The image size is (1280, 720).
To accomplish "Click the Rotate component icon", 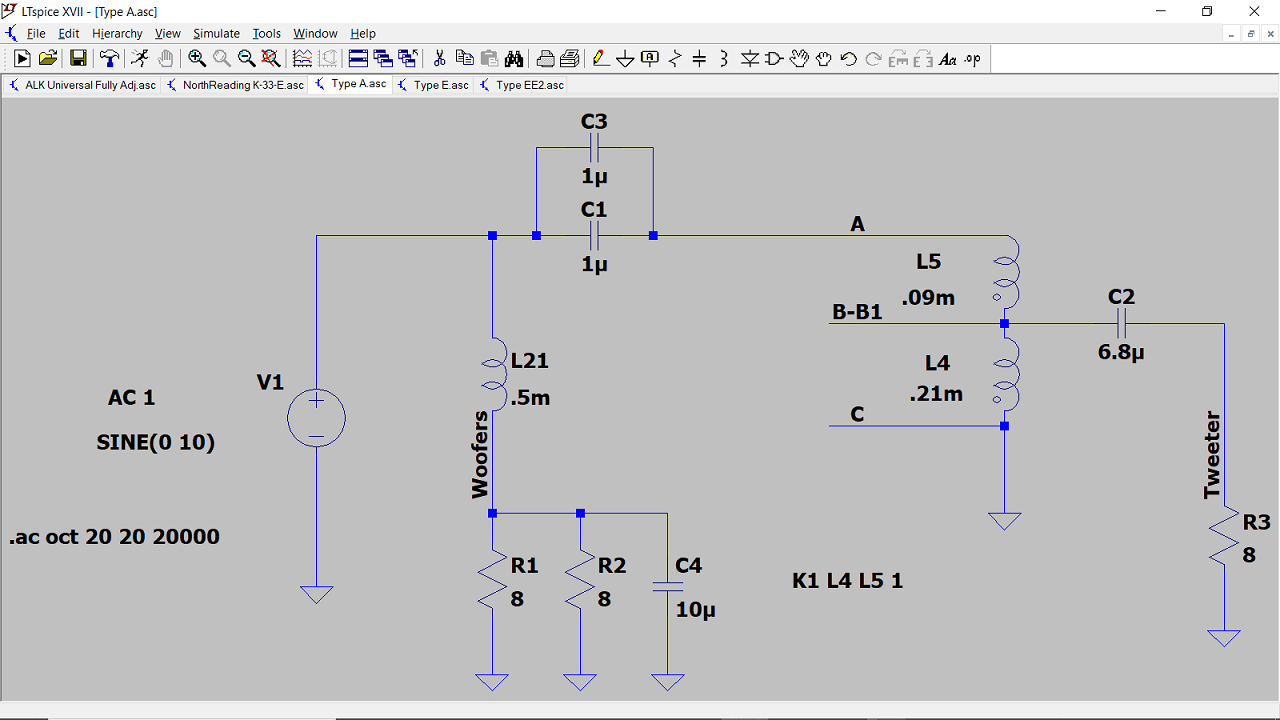I will point(898,59).
